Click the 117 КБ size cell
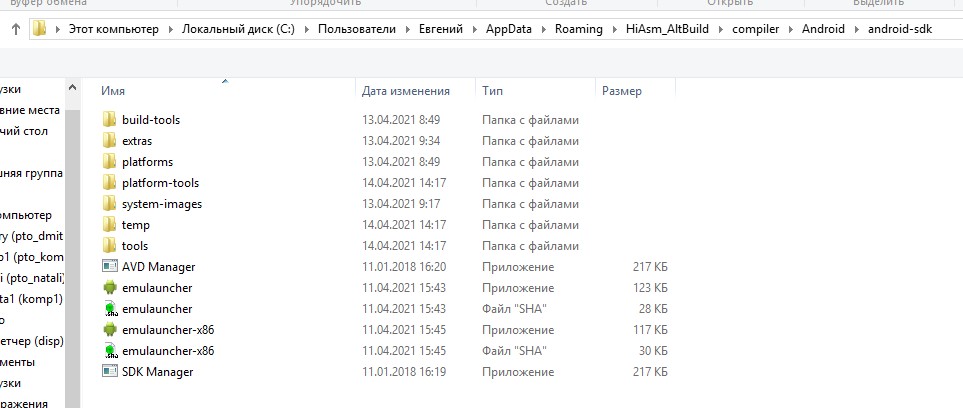This screenshot has height=408, width=963. tap(650, 329)
